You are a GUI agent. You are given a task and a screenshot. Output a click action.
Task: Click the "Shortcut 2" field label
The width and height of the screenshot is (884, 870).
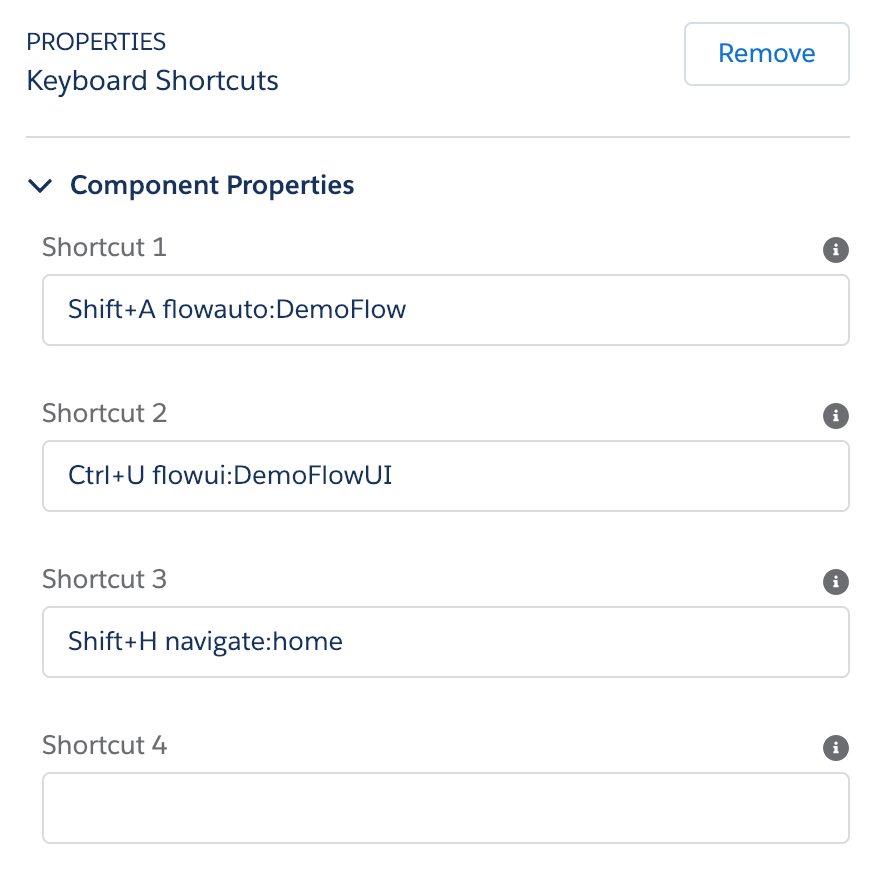coord(104,413)
